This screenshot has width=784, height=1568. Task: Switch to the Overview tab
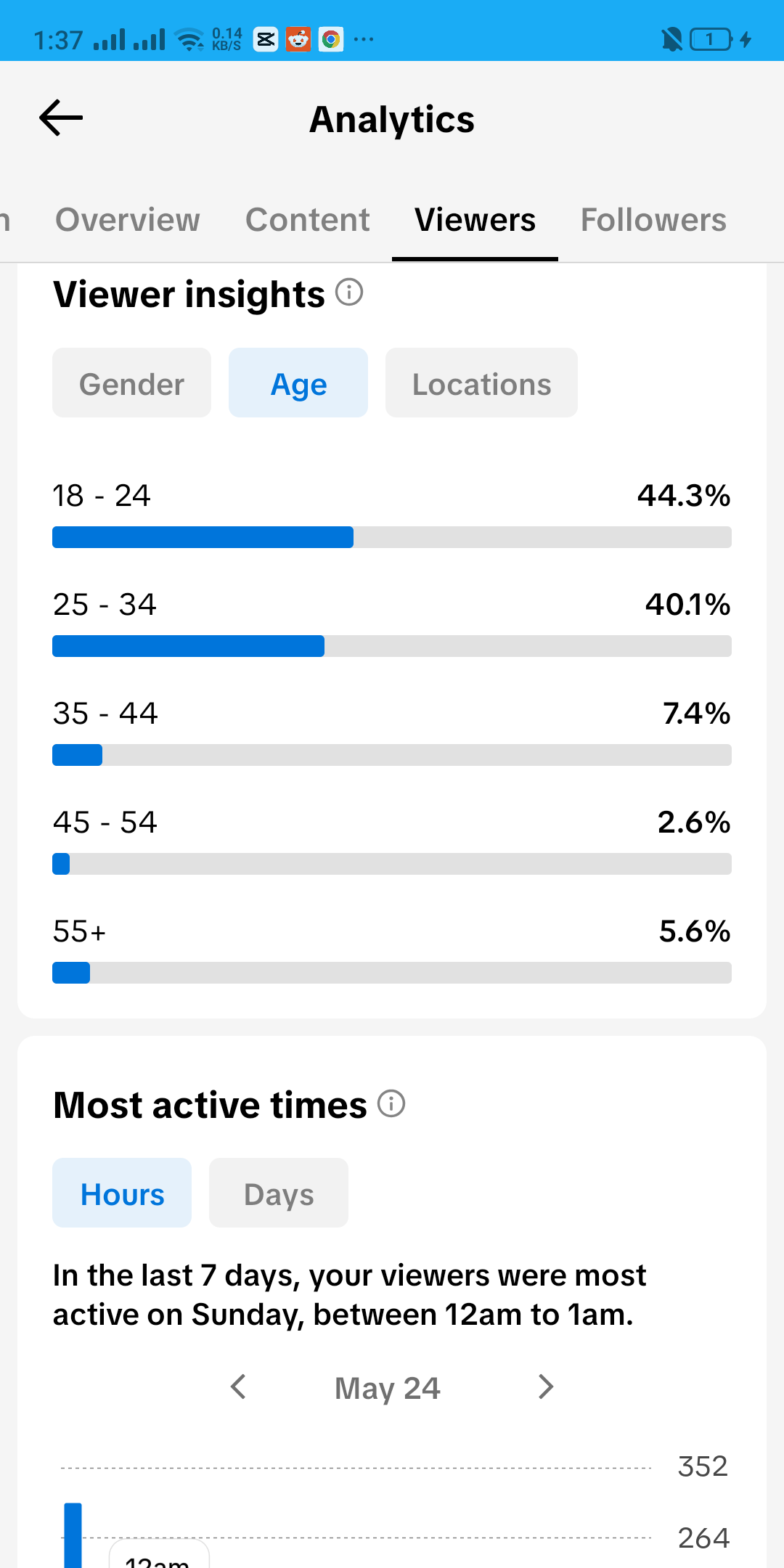(128, 220)
